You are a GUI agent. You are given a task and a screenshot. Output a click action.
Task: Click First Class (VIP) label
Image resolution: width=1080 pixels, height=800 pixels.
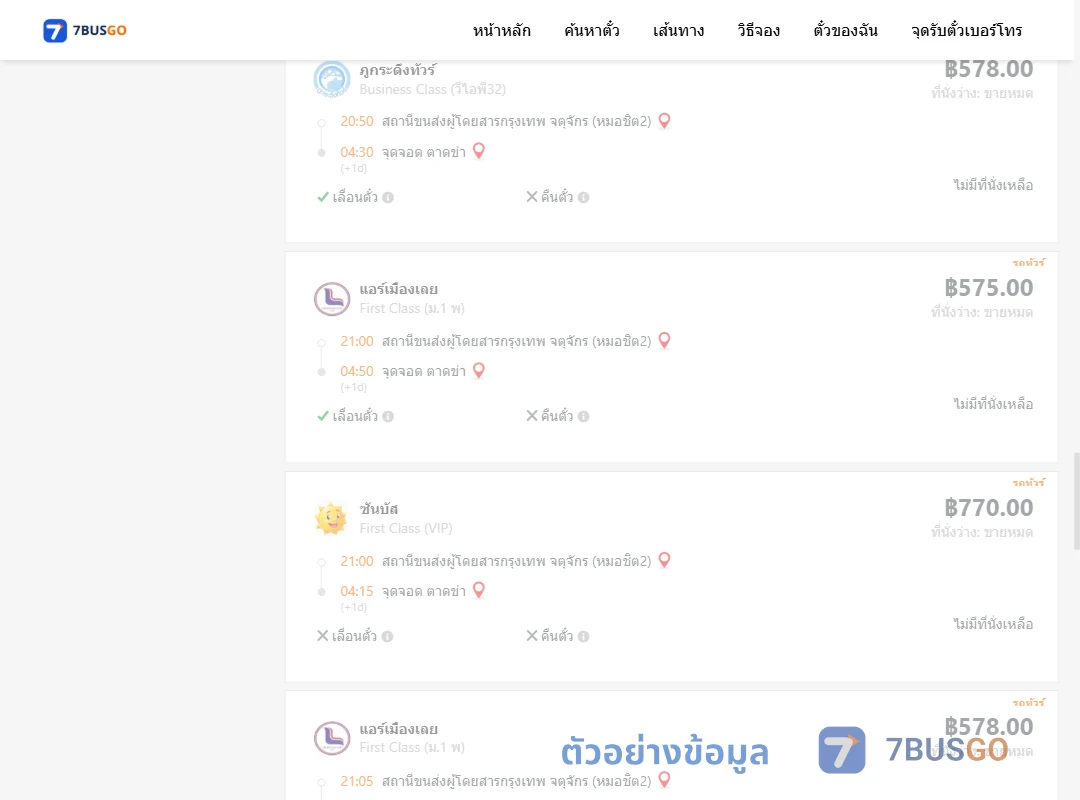tap(406, 529)
